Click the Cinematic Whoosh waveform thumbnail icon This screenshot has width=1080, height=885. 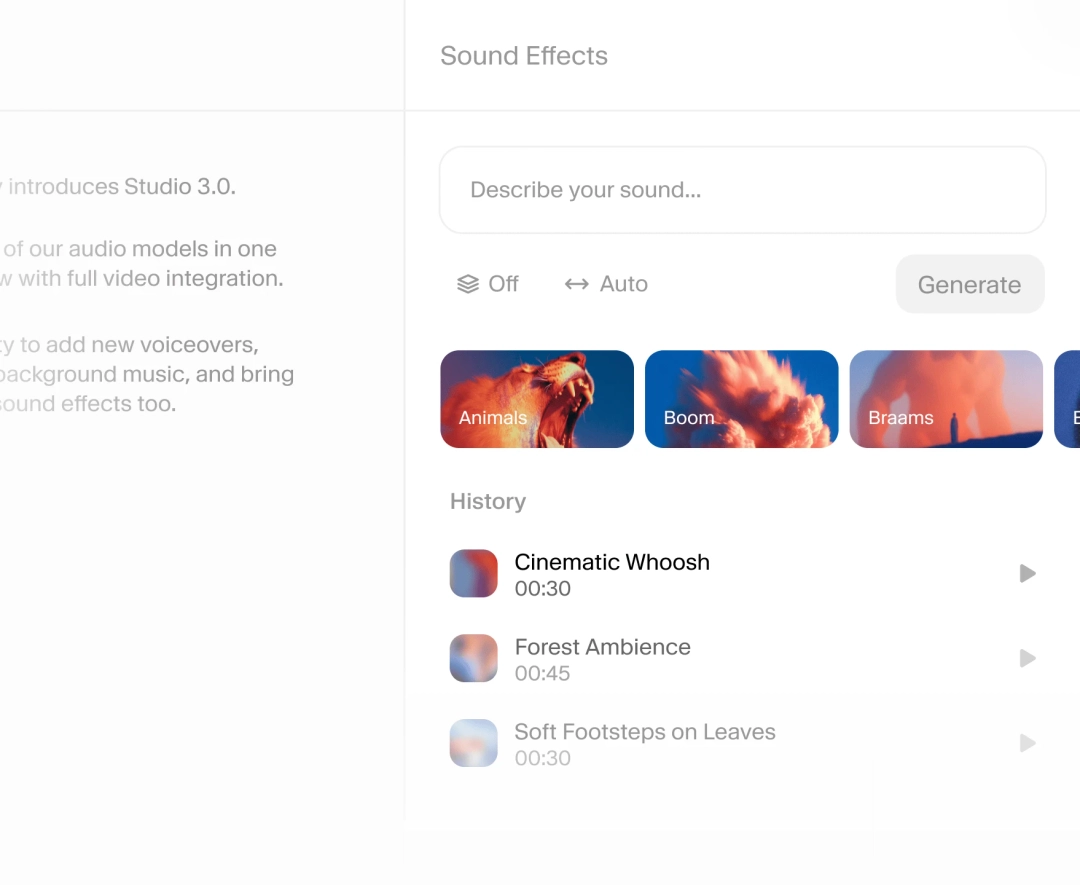tap(473, 573)
